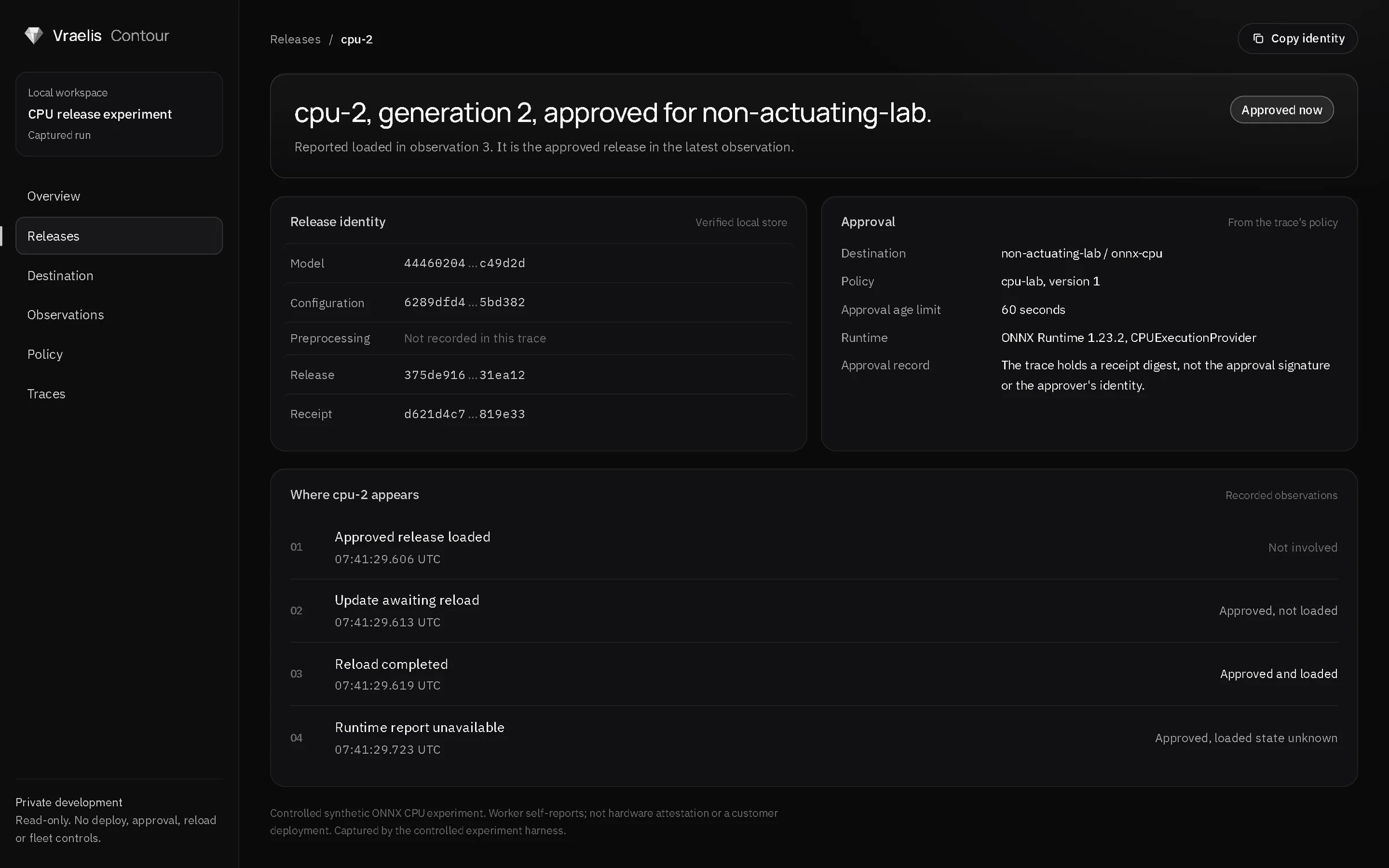This screenshot has height=868, width=1389.
Task: Click the cpu-2 generation 2 headline
Action: pyautogui.click(x=612, y=112)
